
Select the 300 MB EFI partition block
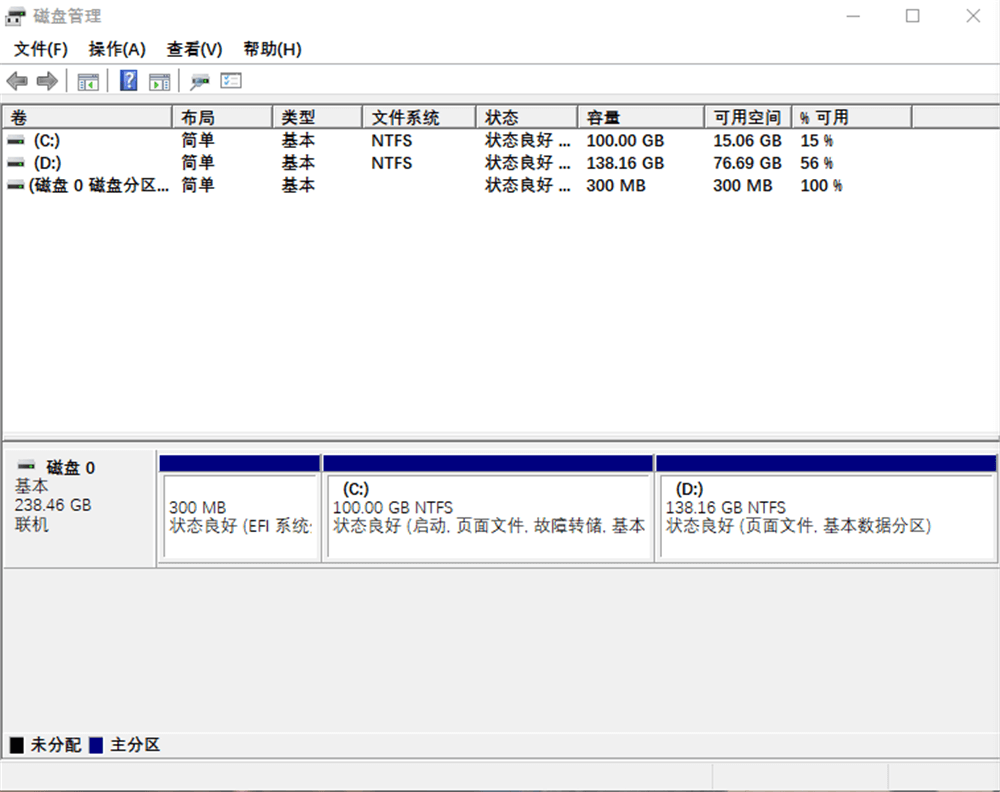240,516
